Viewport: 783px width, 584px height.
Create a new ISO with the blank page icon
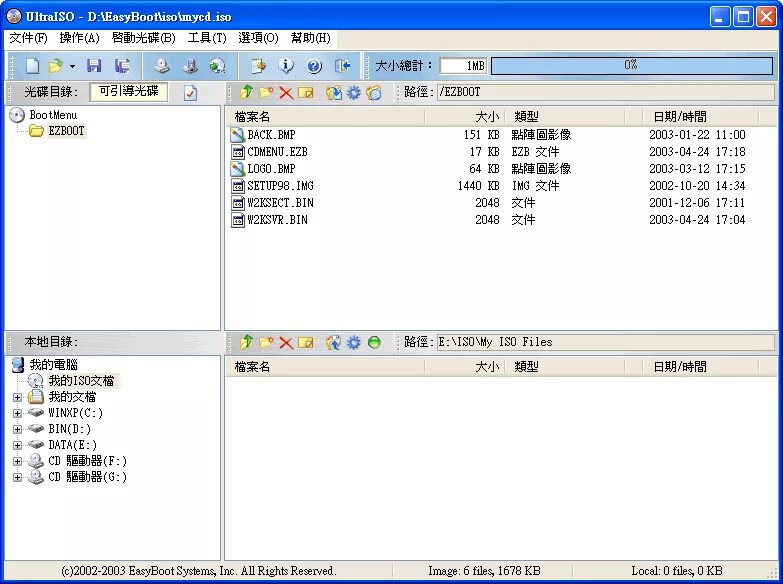pos(32,65)
